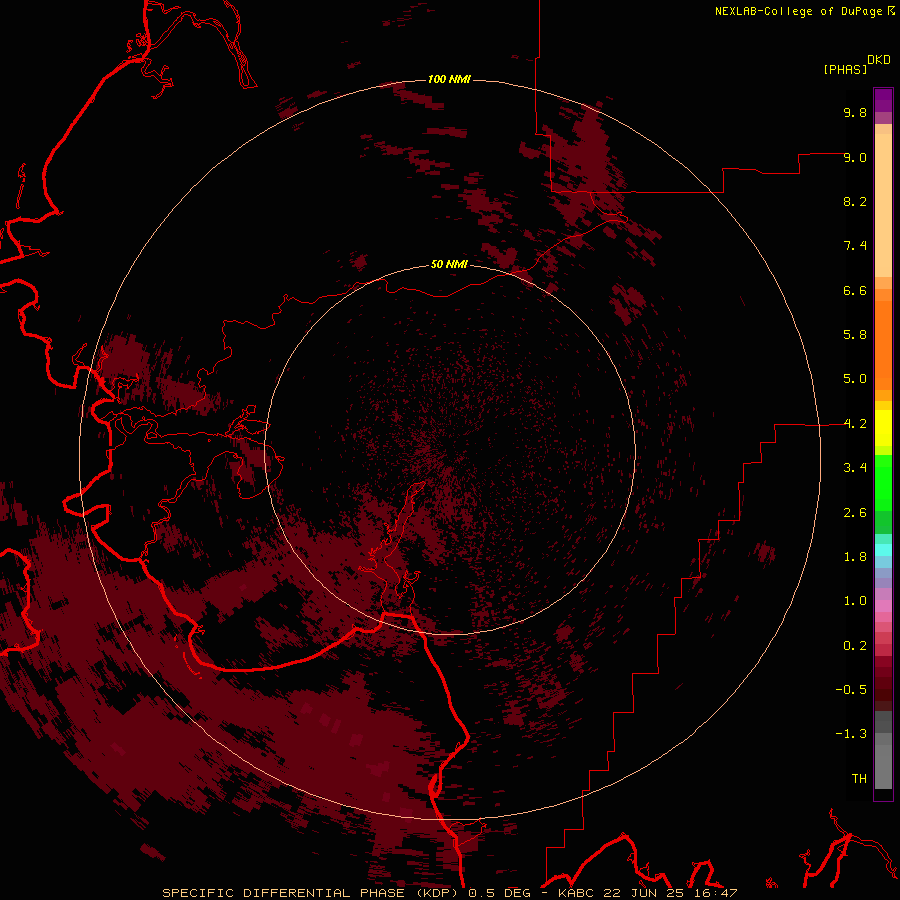This screenshot has width=900, height=900.
Task: Click the 4.2 scale value
Action: click(855, 424)
